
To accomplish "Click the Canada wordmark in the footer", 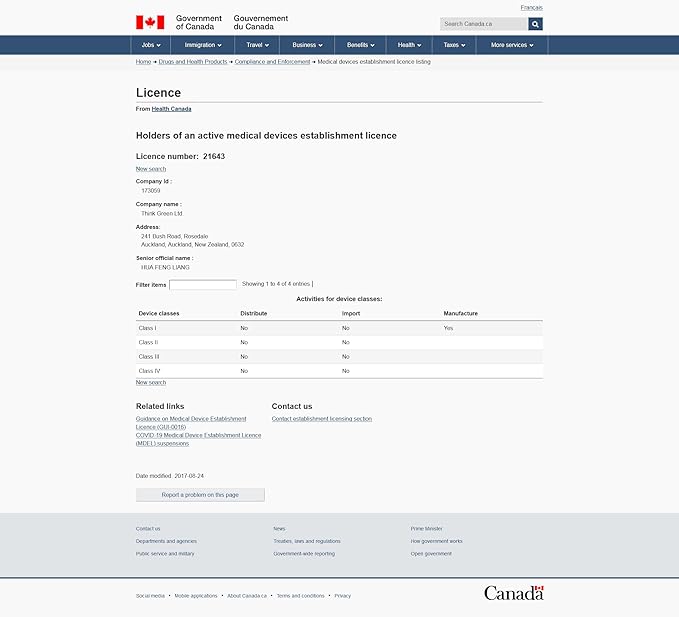I will click(513, 593).
